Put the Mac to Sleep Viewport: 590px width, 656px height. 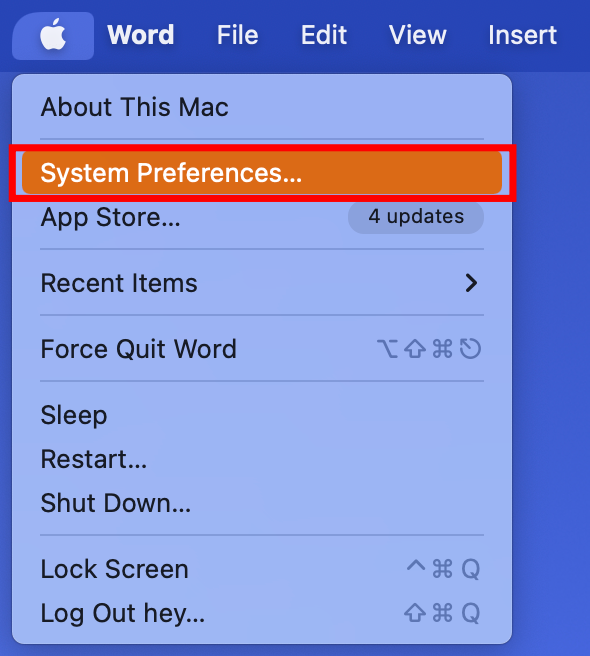tap(262, 415)
